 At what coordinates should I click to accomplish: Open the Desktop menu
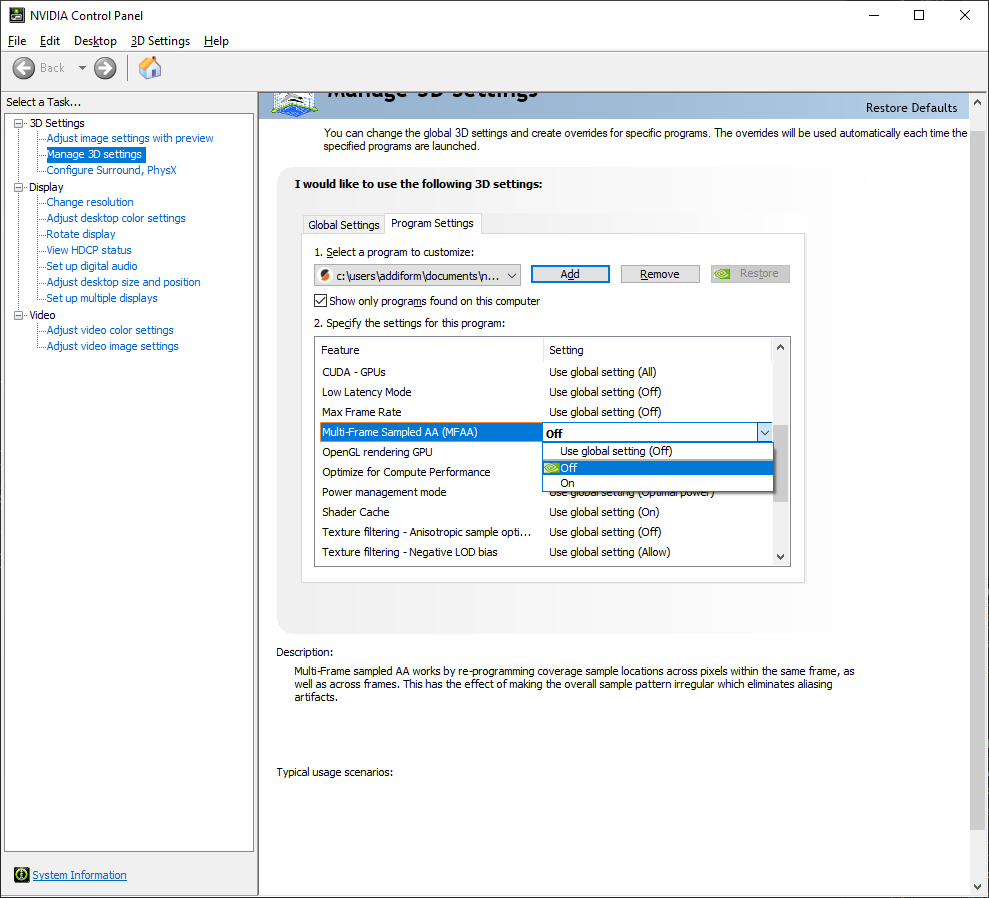pyautogui.click(x=95, y=41)
